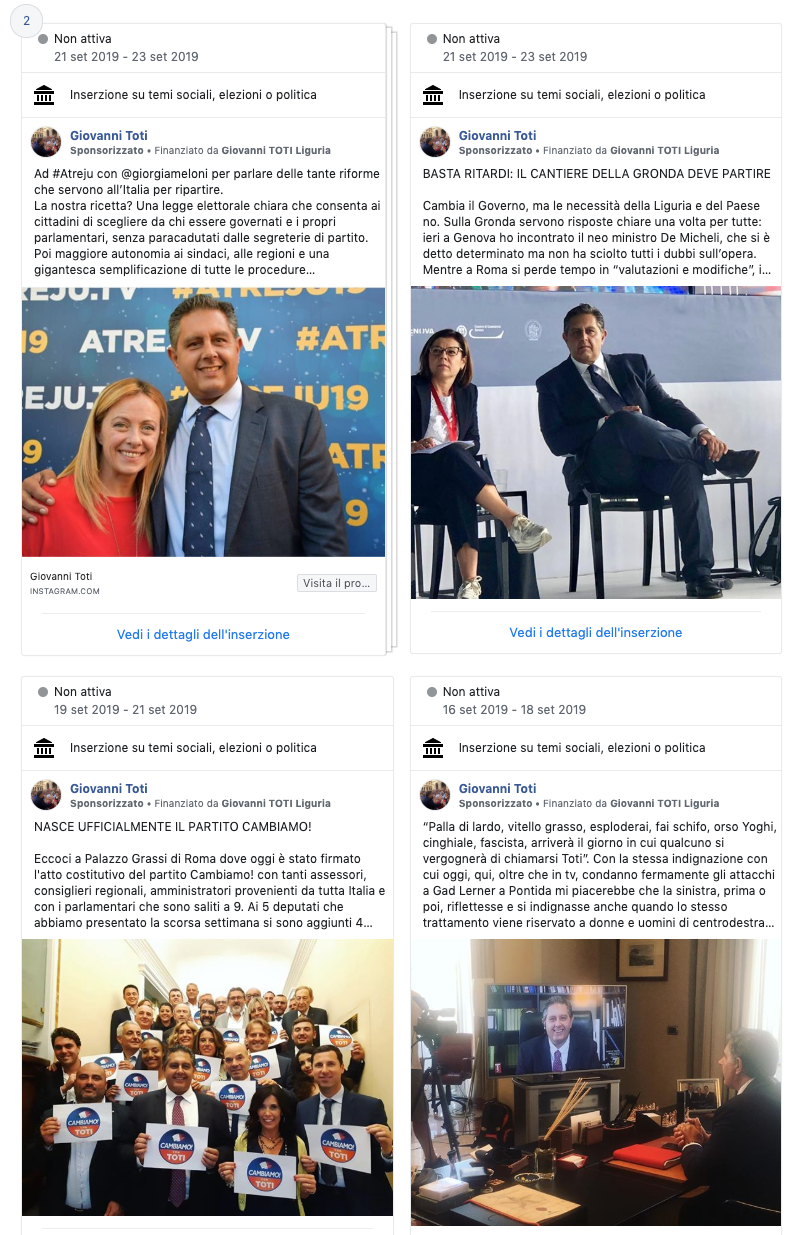Click the grey 'Non attiva' status dot, 19 set ad
Viewport: 794px width, 1235px height.
[x=43, y=692]
